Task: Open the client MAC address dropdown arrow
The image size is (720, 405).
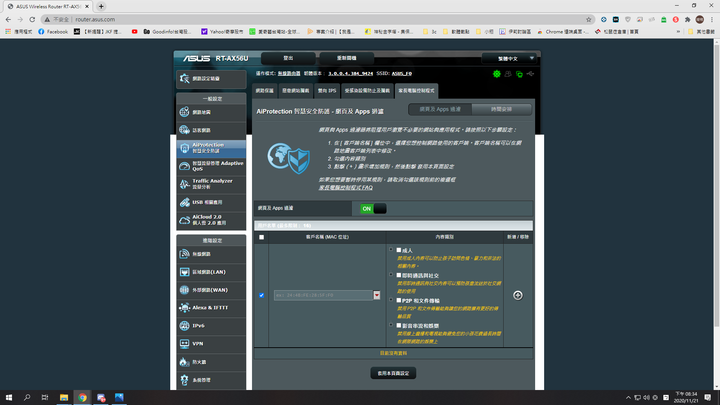Action: [x=377, y=295]
